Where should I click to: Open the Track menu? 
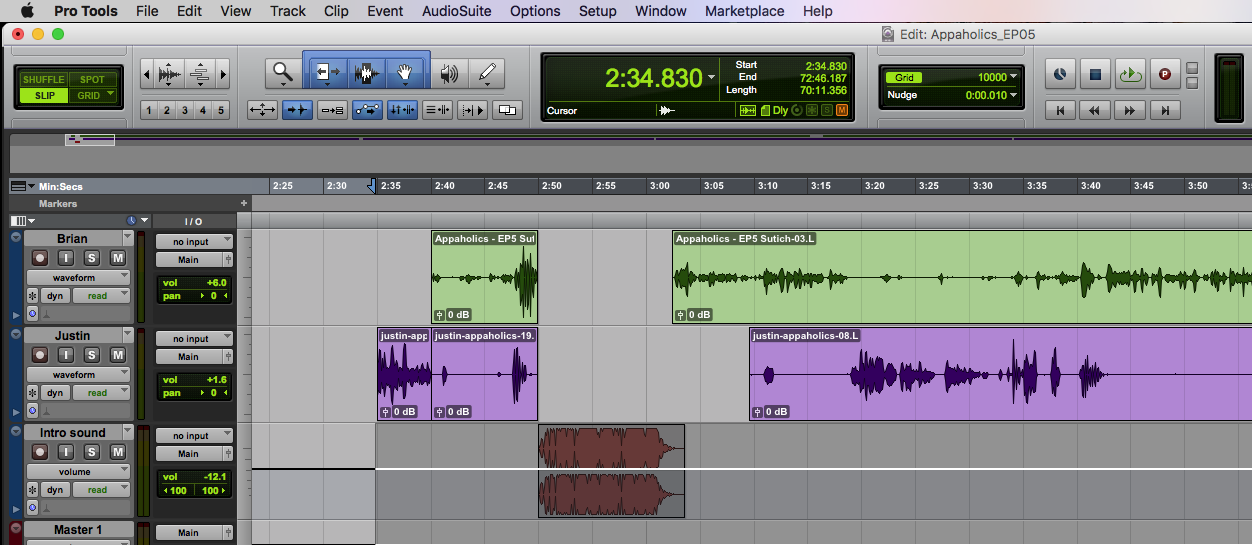pyautogui.click(x=288, y=11)
